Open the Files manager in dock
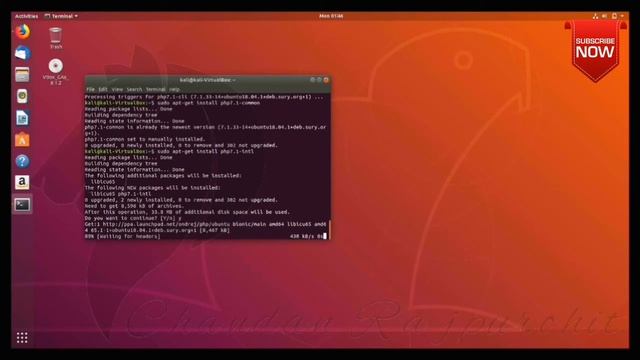 pos(22,75)
